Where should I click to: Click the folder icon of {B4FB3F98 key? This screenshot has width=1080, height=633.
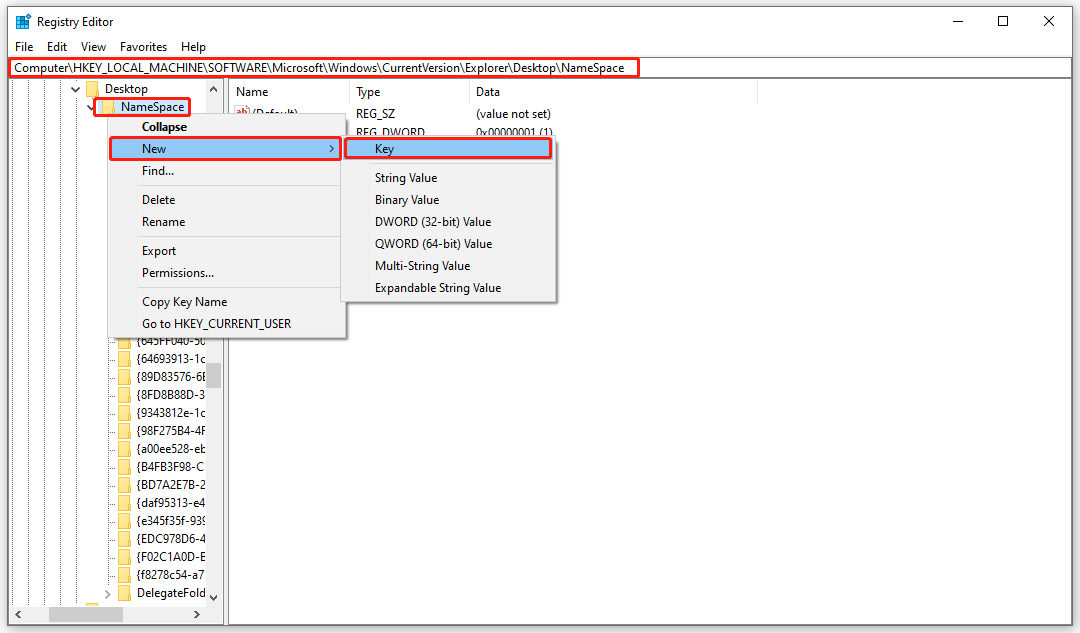pos(124,466)
